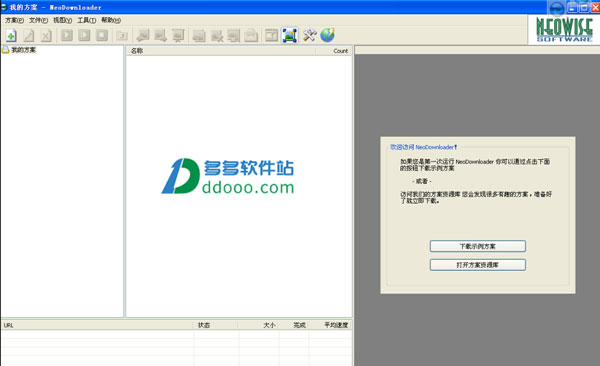This screenshot has width=600, height=366.
Task: Click the 打开方案资源库 button
Action: click(x=478, y=265)
